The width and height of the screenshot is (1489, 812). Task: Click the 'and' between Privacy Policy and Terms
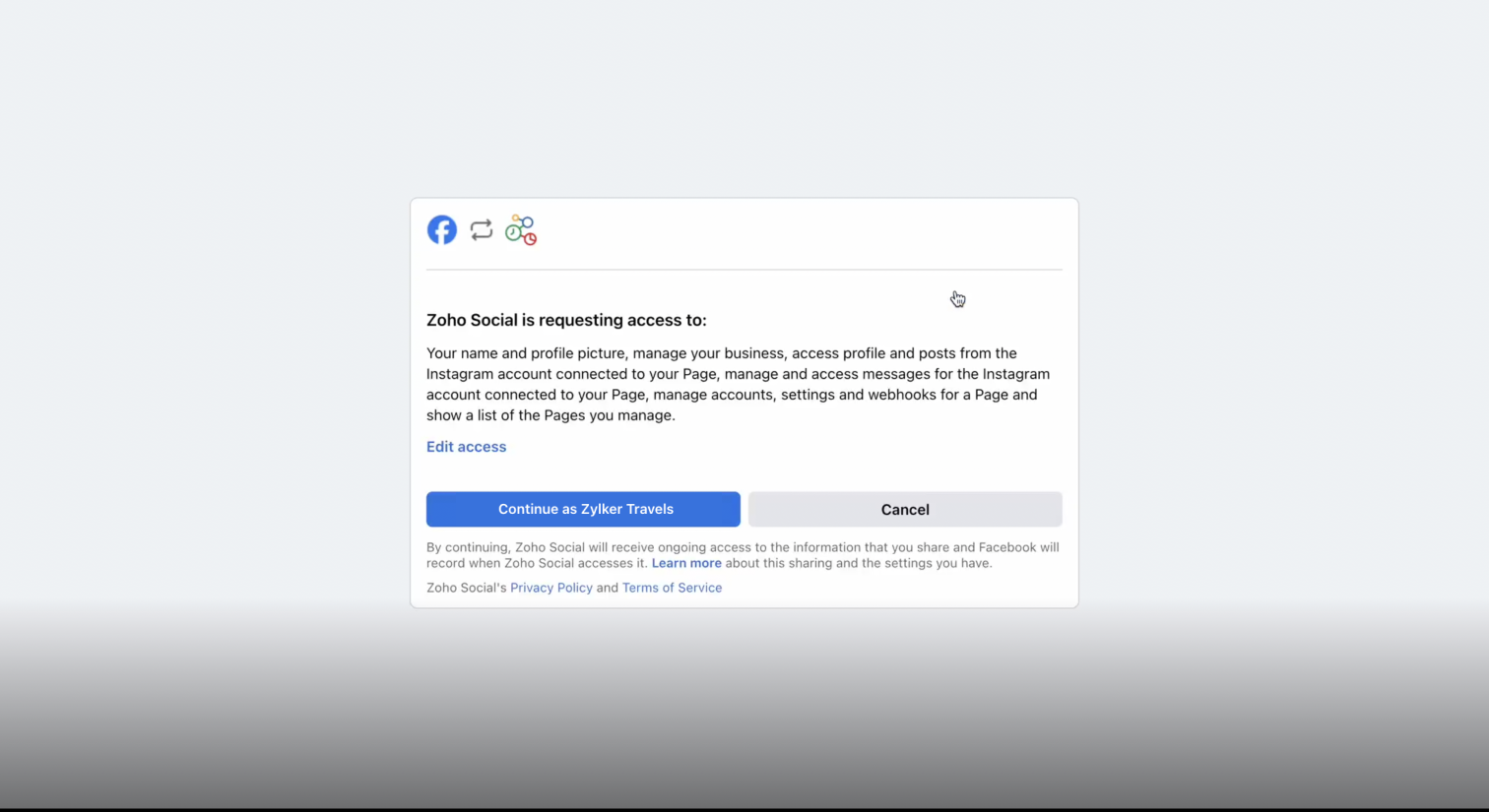[x=607, y=588]
